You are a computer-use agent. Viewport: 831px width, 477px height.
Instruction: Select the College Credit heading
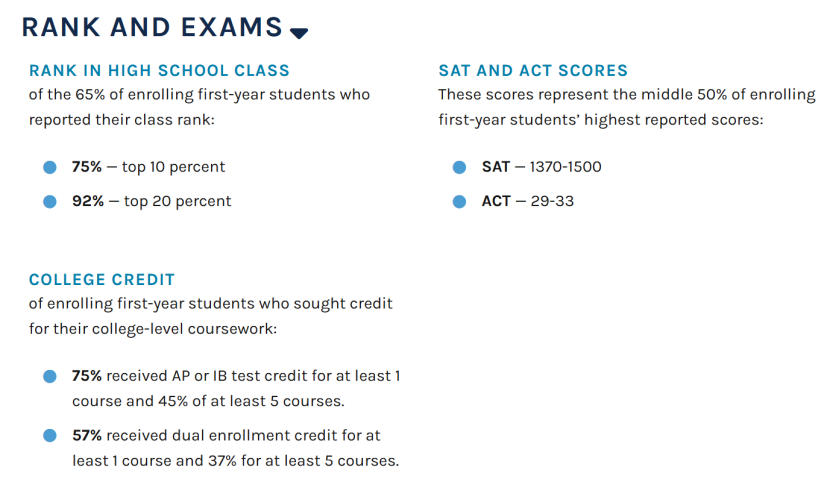[102, 279]
